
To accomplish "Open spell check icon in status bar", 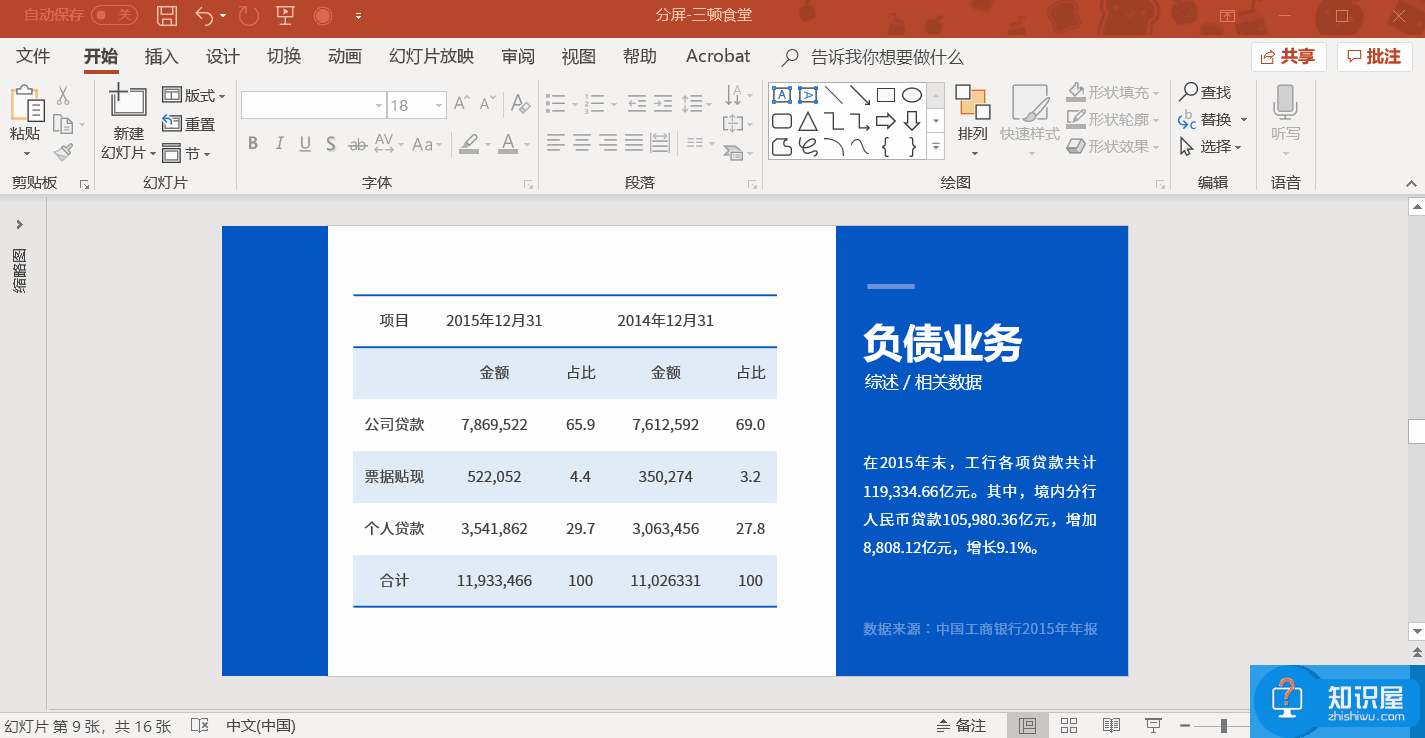I will pyautogui.click(x=199, y=725).
